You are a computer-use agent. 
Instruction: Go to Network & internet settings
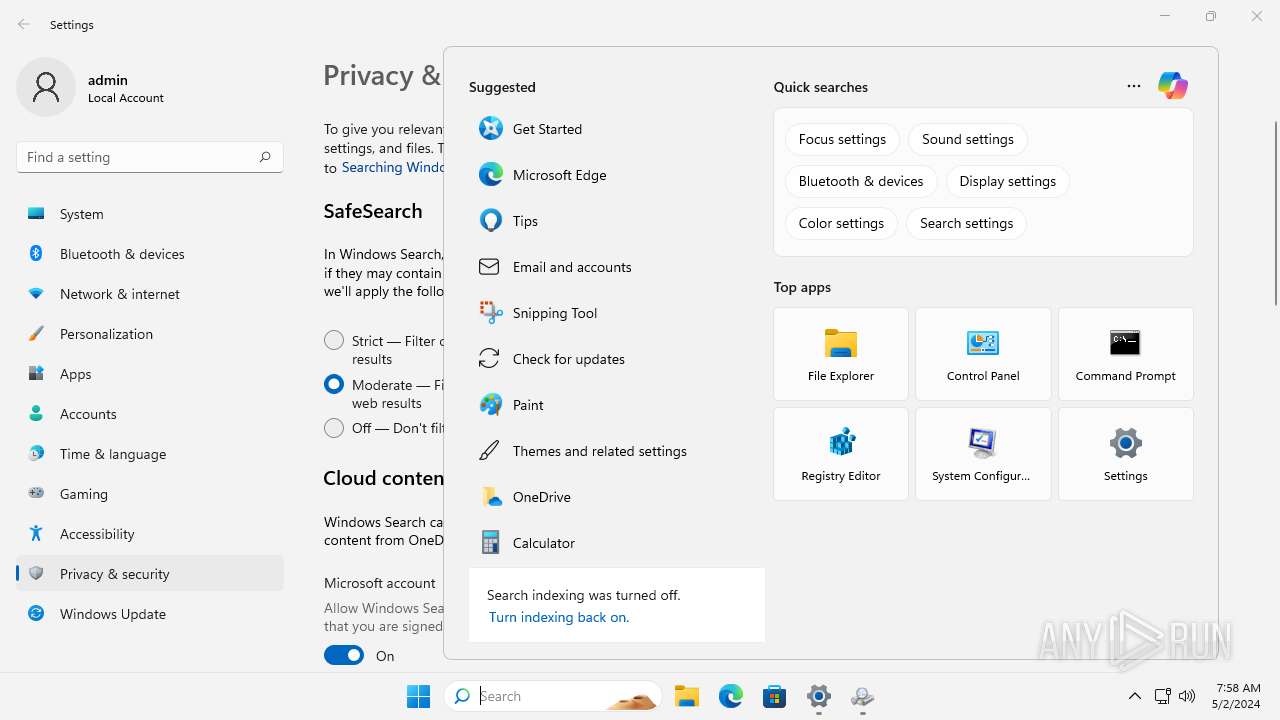pyautogui.click(x=150, y=294)
